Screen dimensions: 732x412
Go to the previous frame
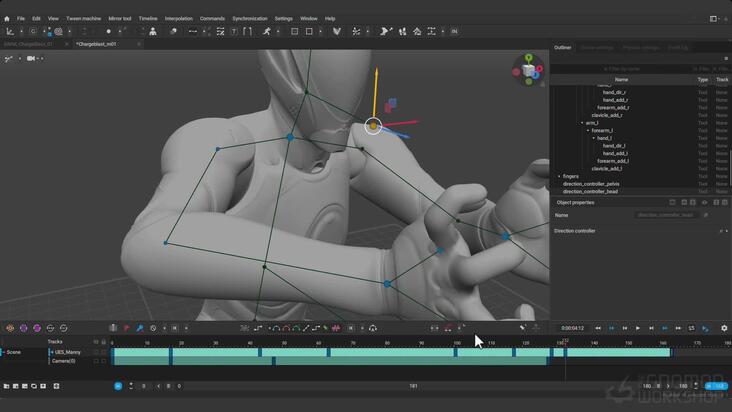tap(625, 328)
